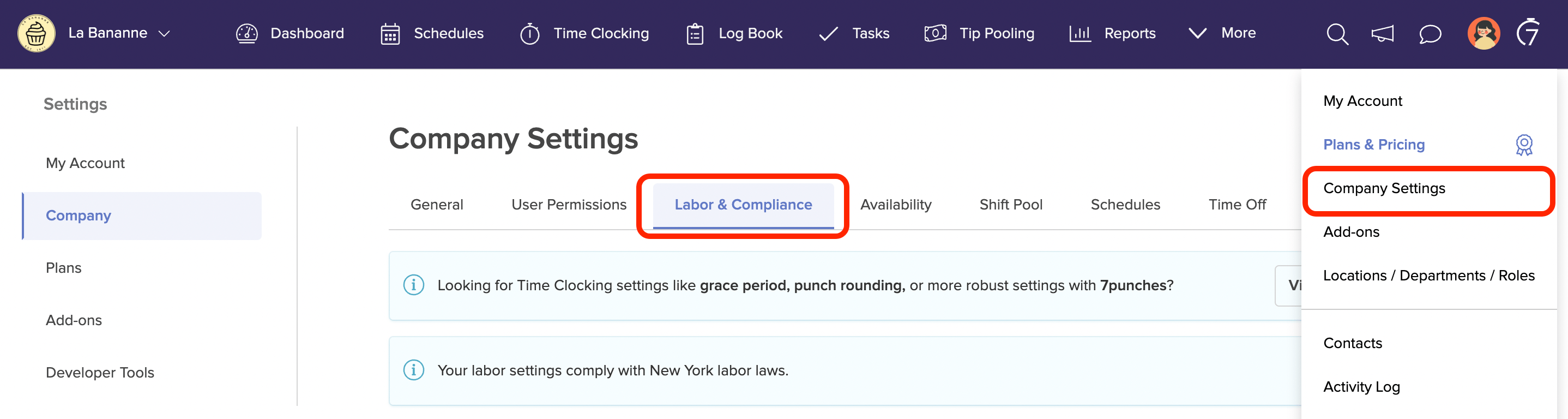This screenshot has width=1568, height=419.
Task: Open messages with the chat bubble icon
Action: click(x=1429, y=34)
